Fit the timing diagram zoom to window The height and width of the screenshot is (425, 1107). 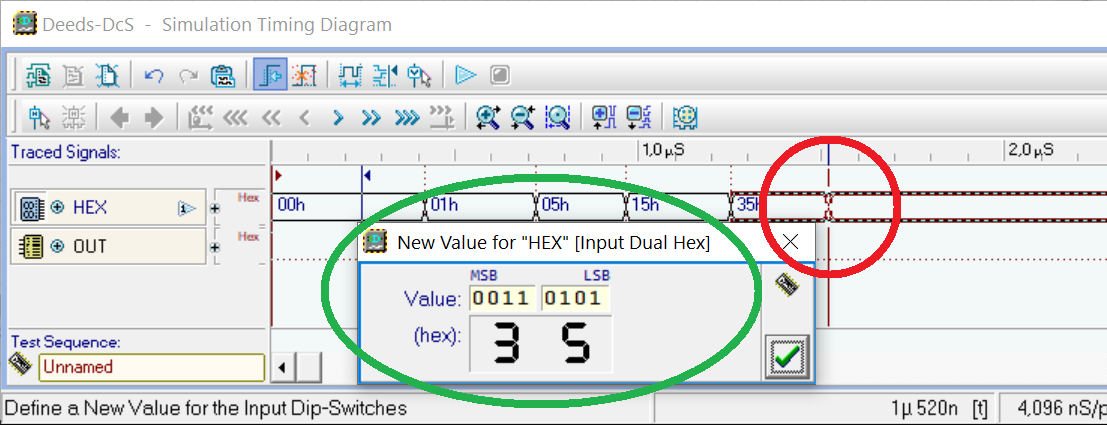557,117
